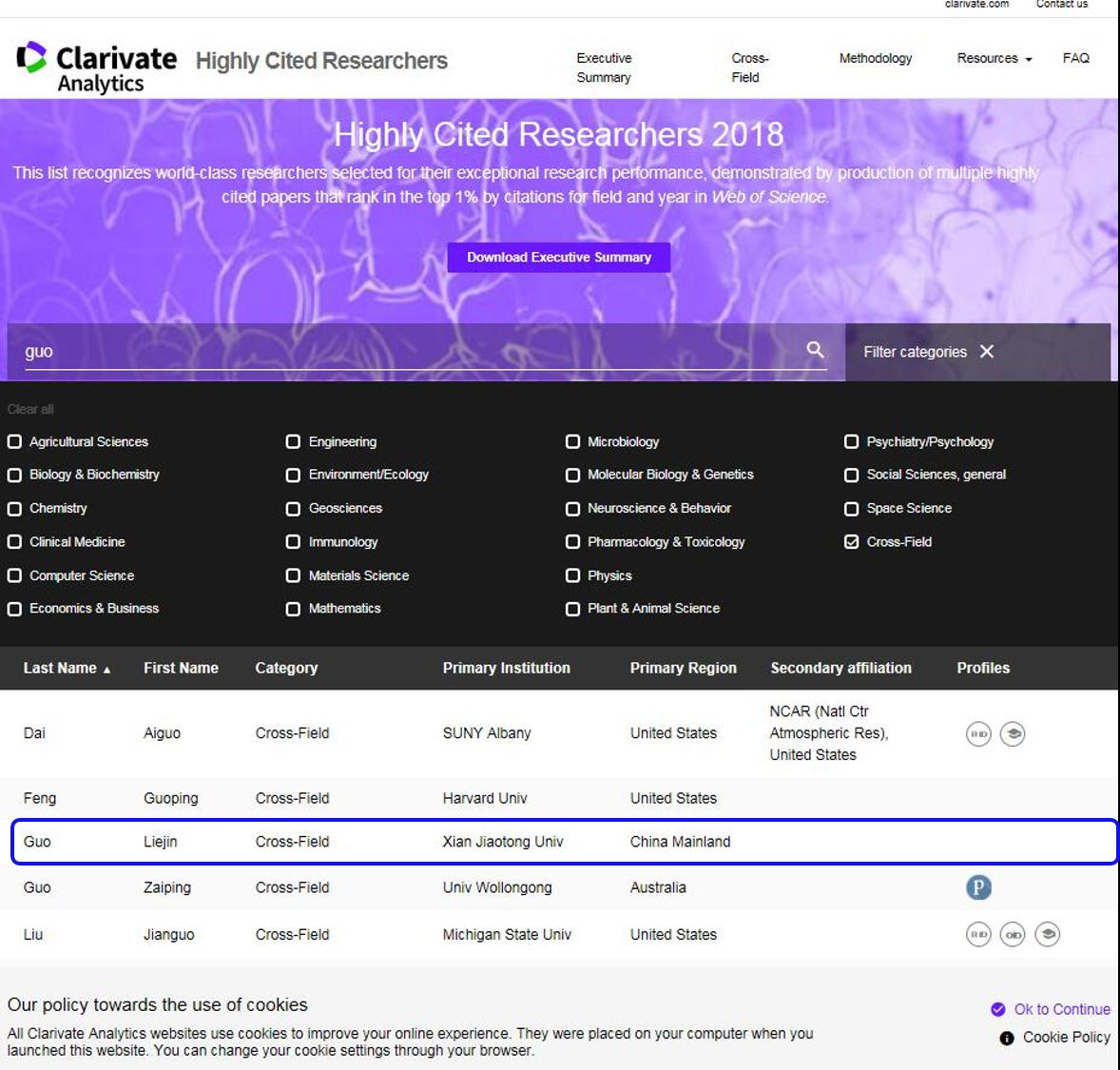This screenshot has height=1070, width=1120.
Task: Check the Psychiatry/Psychology checkbox
Action: pyautogui.click(x=852, y=441)
